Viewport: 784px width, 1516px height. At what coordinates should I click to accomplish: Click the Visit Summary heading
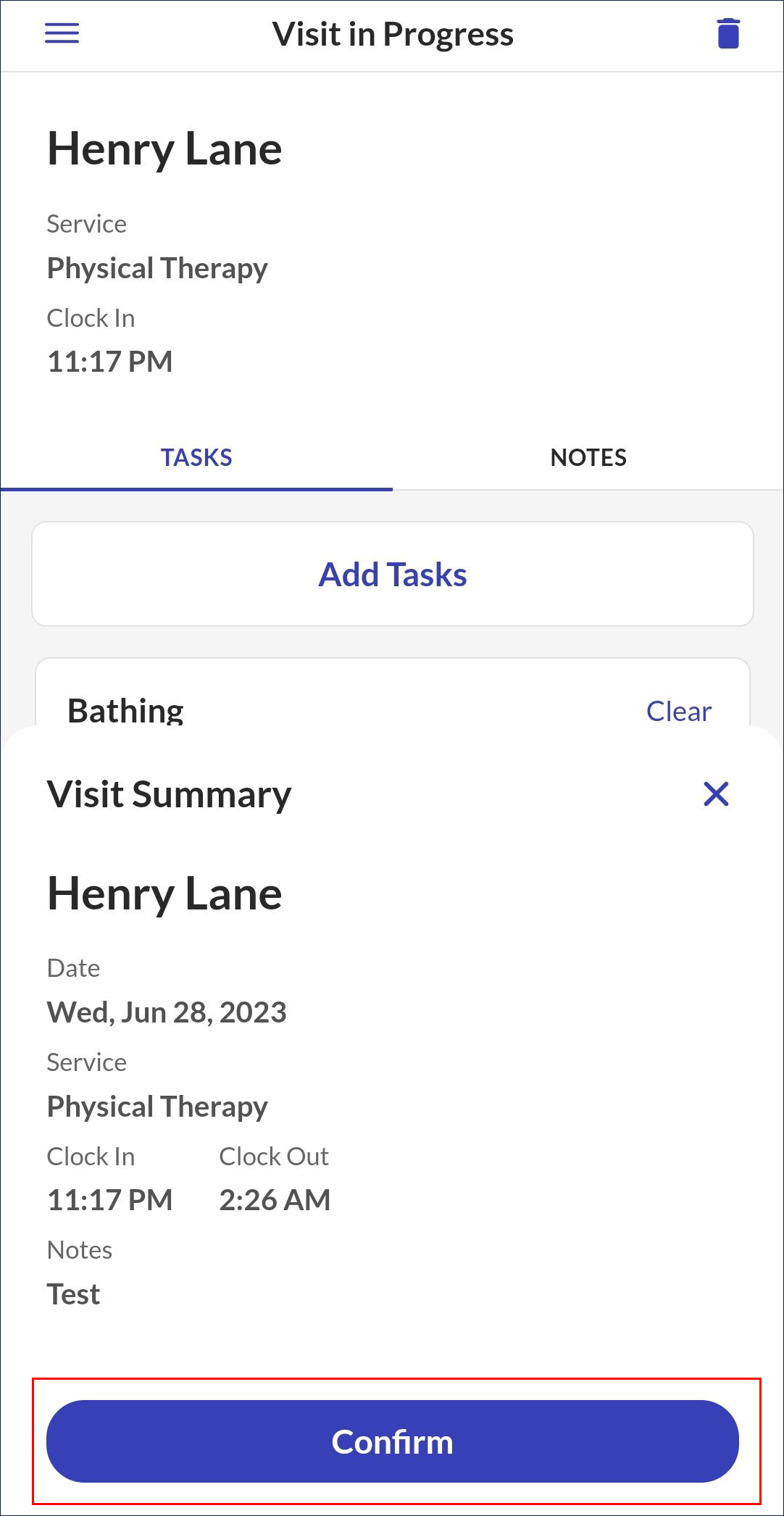(169, 794)
